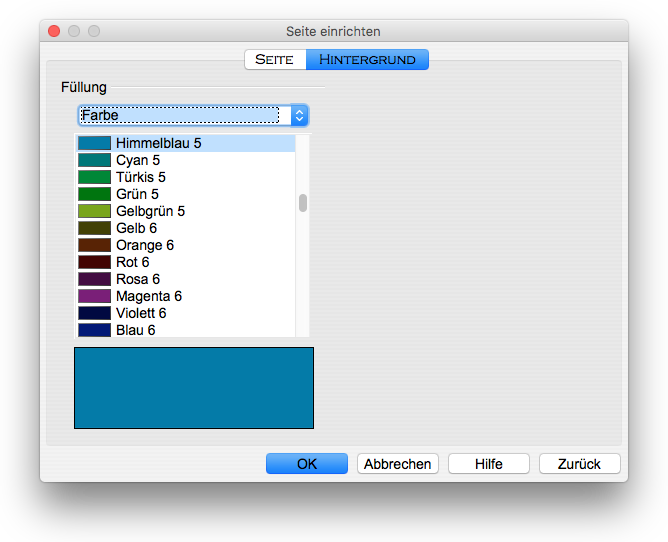This screenshot has height=542, width=668.
Task: Pick the Gelbgrün 5 color swatch
Action: pyautogui.click(x=95, y=211)
